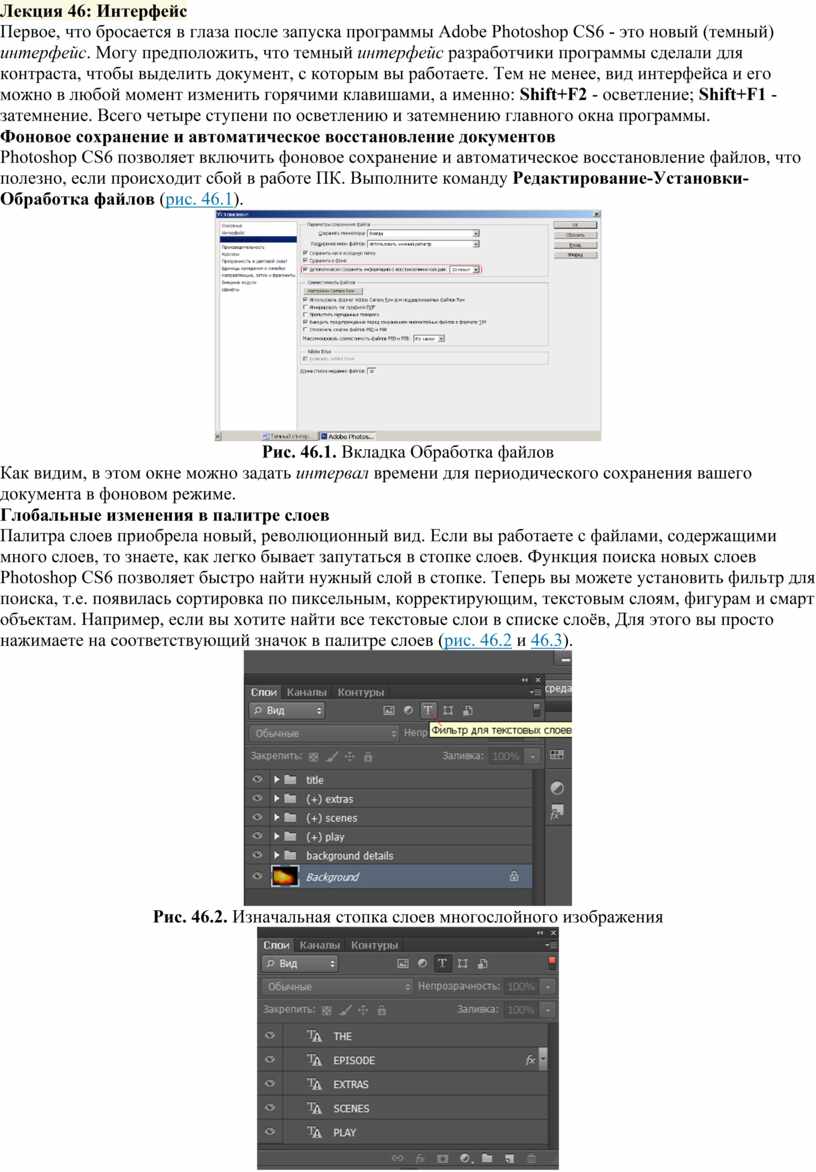This screenshot has width=816, height=1172.
Task: Click shape-layer filter icon in the text-layers panel
Action: pos(463,963)
